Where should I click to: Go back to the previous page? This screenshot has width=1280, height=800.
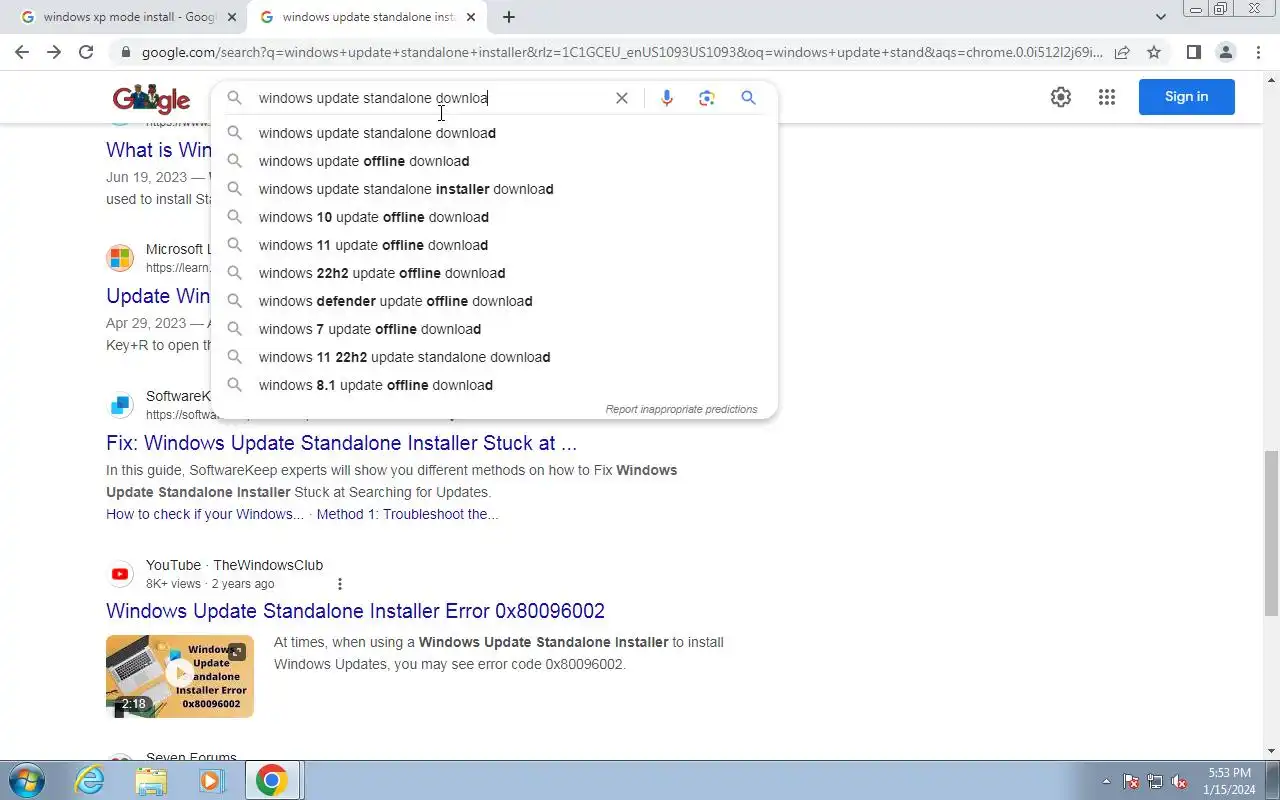[x=22, y=52]
